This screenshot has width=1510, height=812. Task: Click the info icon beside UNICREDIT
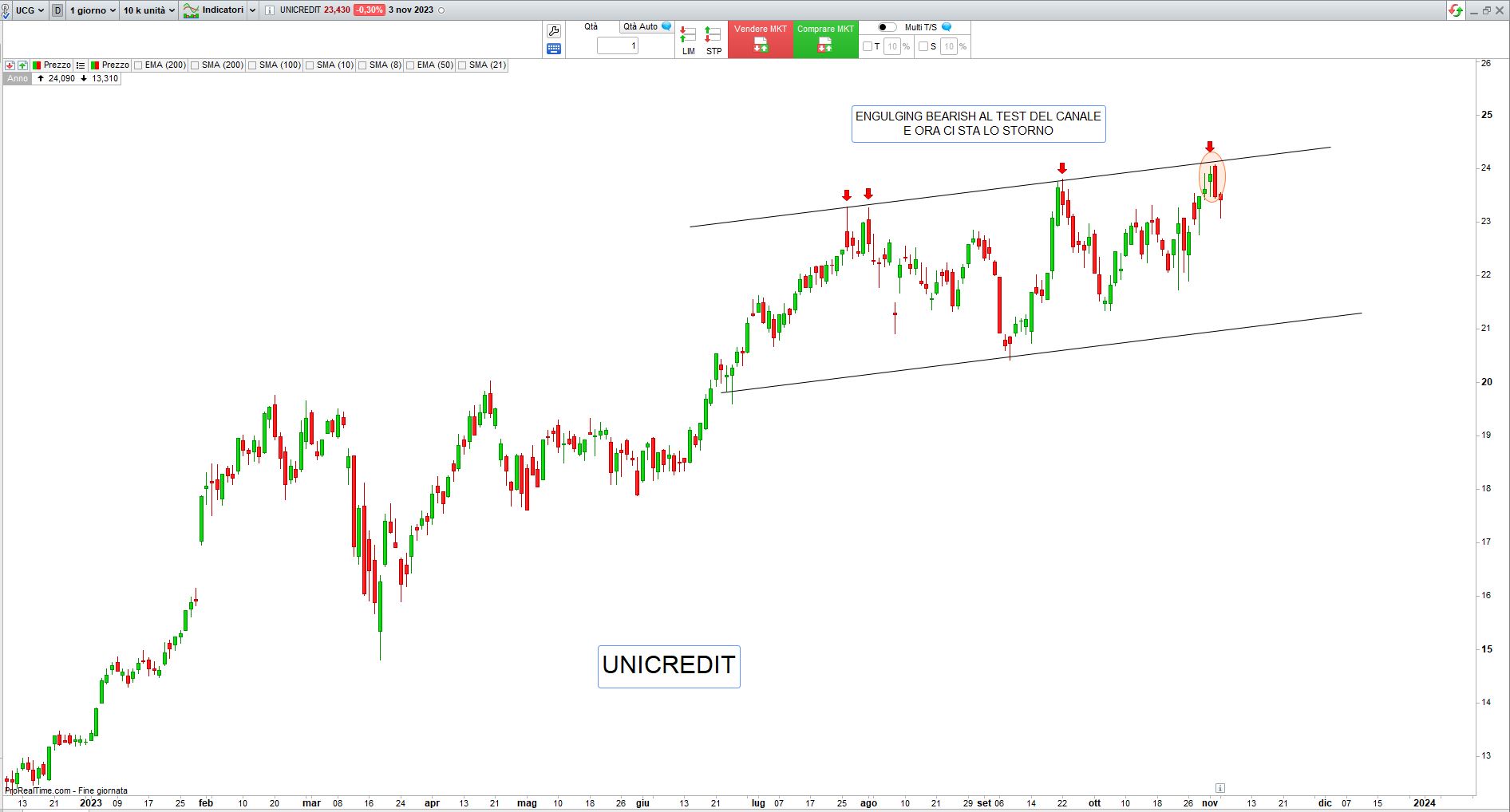(x=269, y=10)
